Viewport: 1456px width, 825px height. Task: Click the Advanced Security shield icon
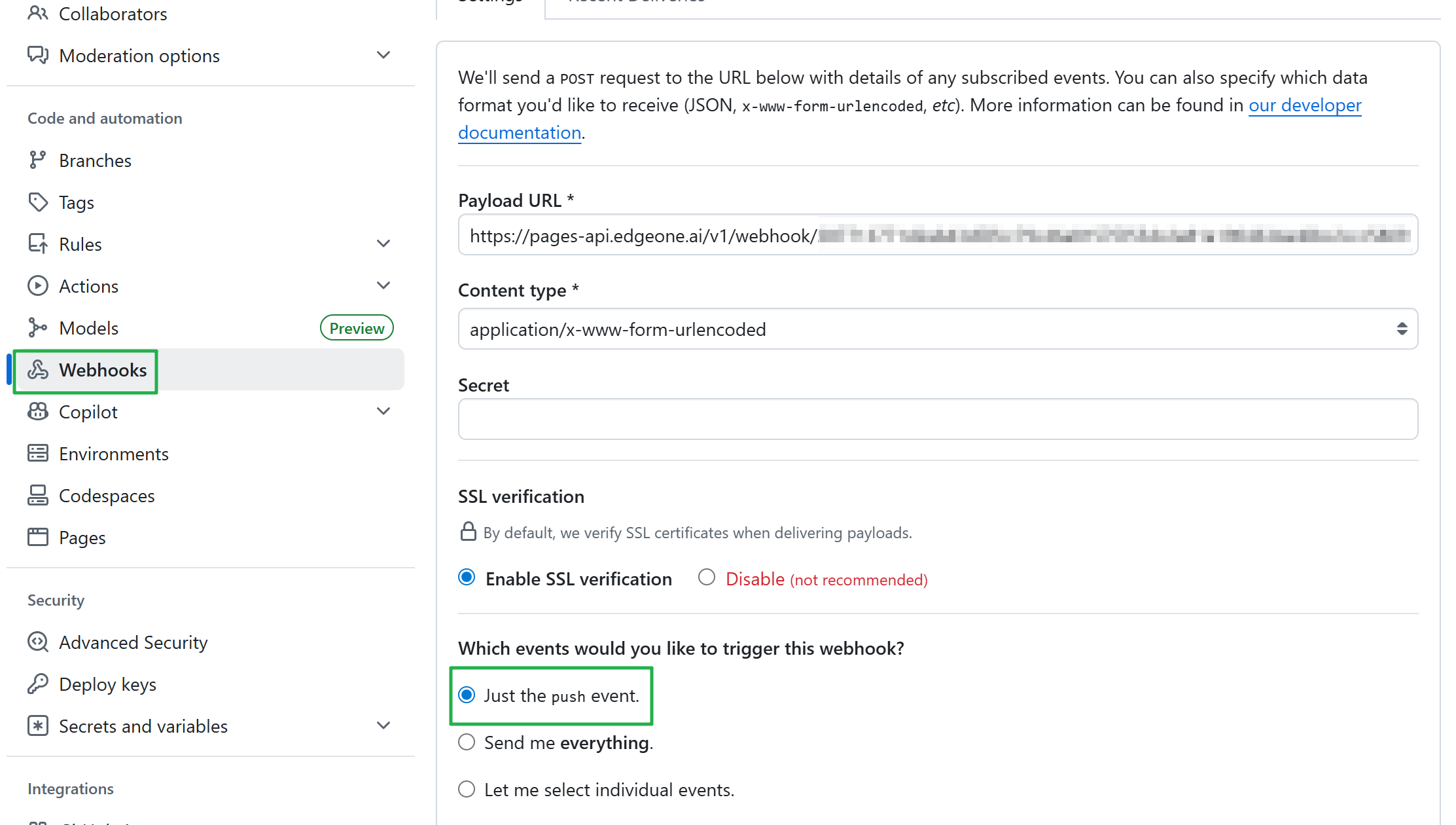37,642
